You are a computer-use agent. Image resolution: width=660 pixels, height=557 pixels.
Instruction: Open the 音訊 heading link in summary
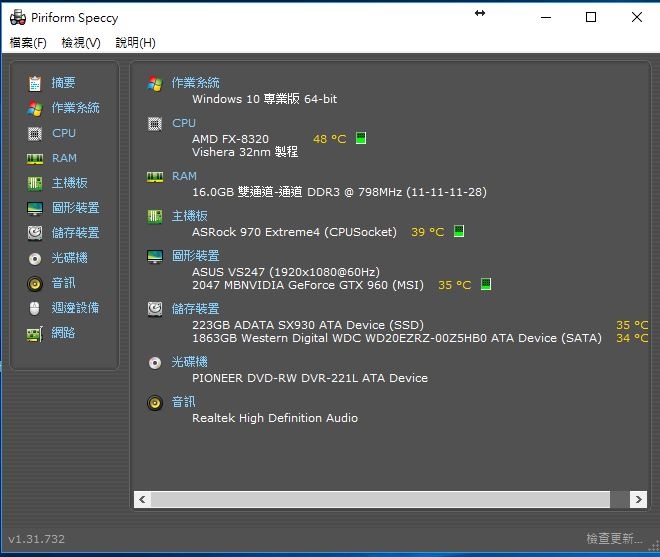183,402
